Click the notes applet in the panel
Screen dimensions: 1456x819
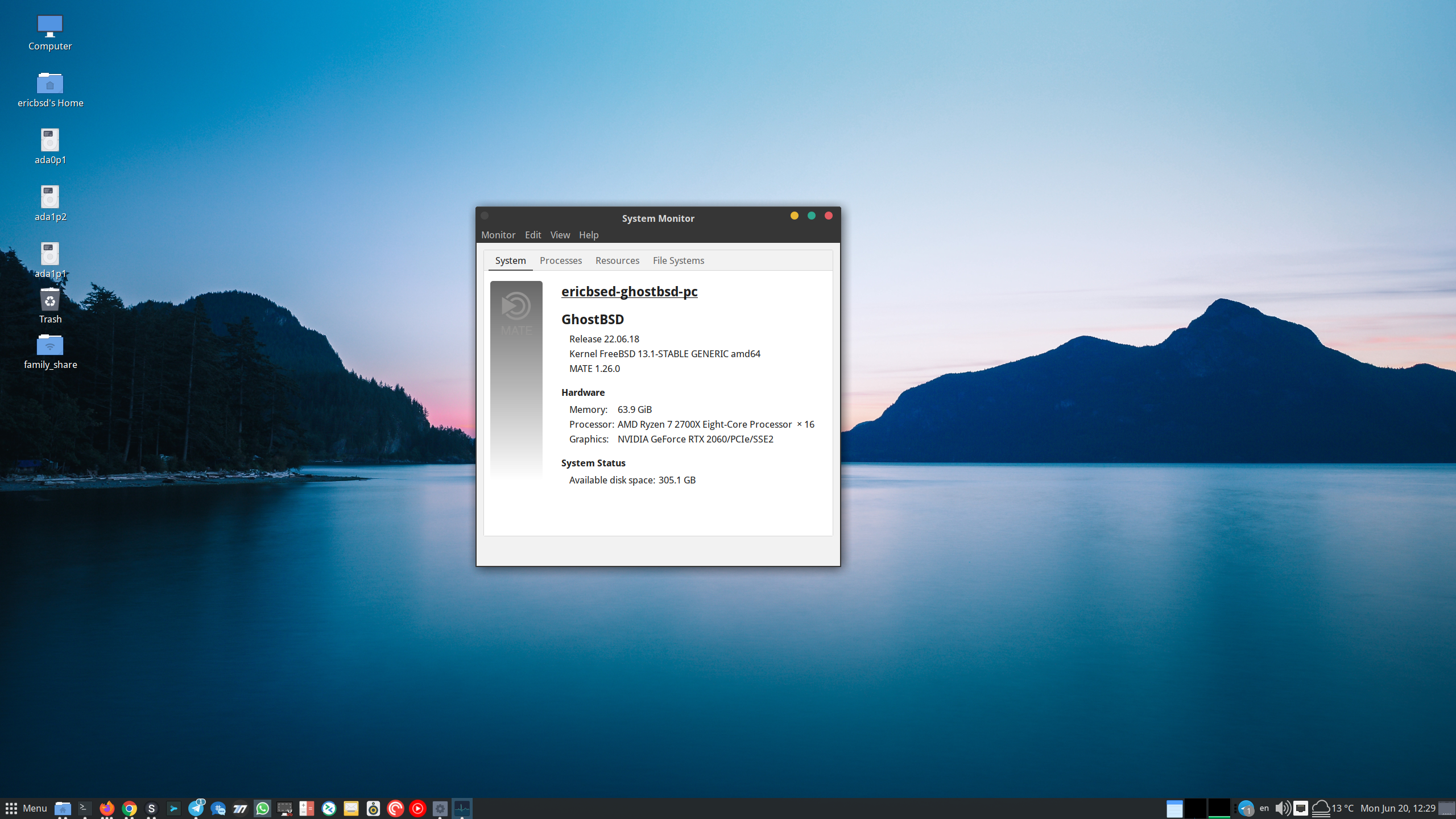tap(1174, 808)
